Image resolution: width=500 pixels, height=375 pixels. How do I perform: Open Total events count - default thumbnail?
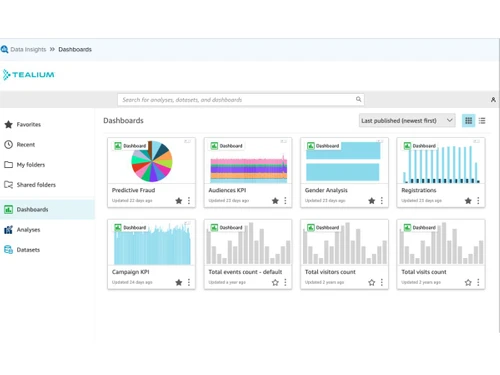click(248, 243)
